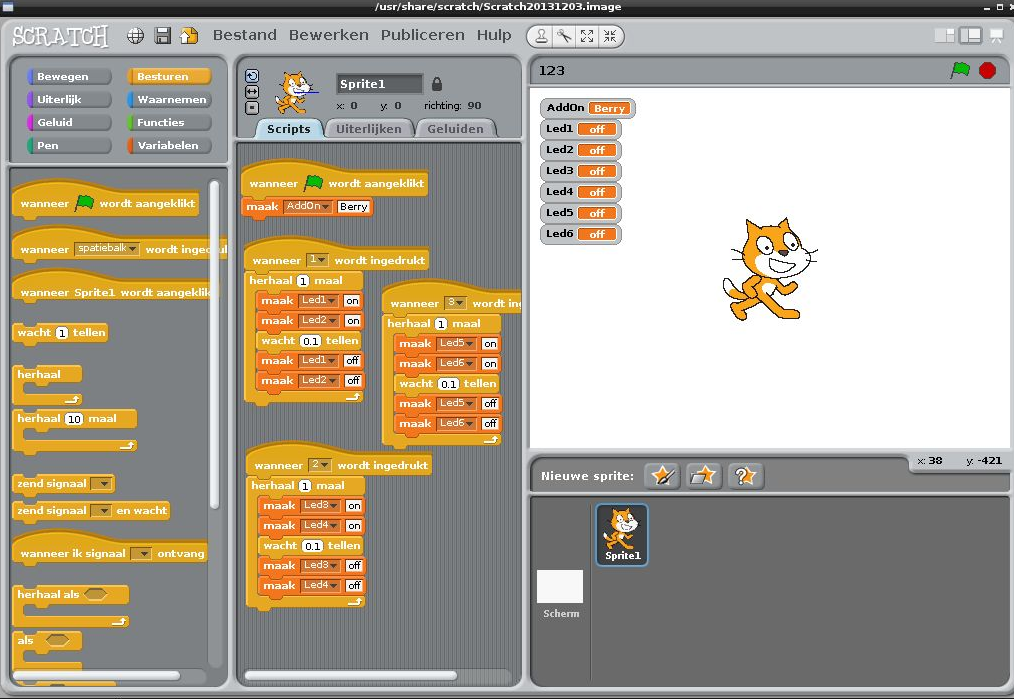Open key dropdown showing 1 in script
Screen dimensions: 1014x699
tap(317, 259)
